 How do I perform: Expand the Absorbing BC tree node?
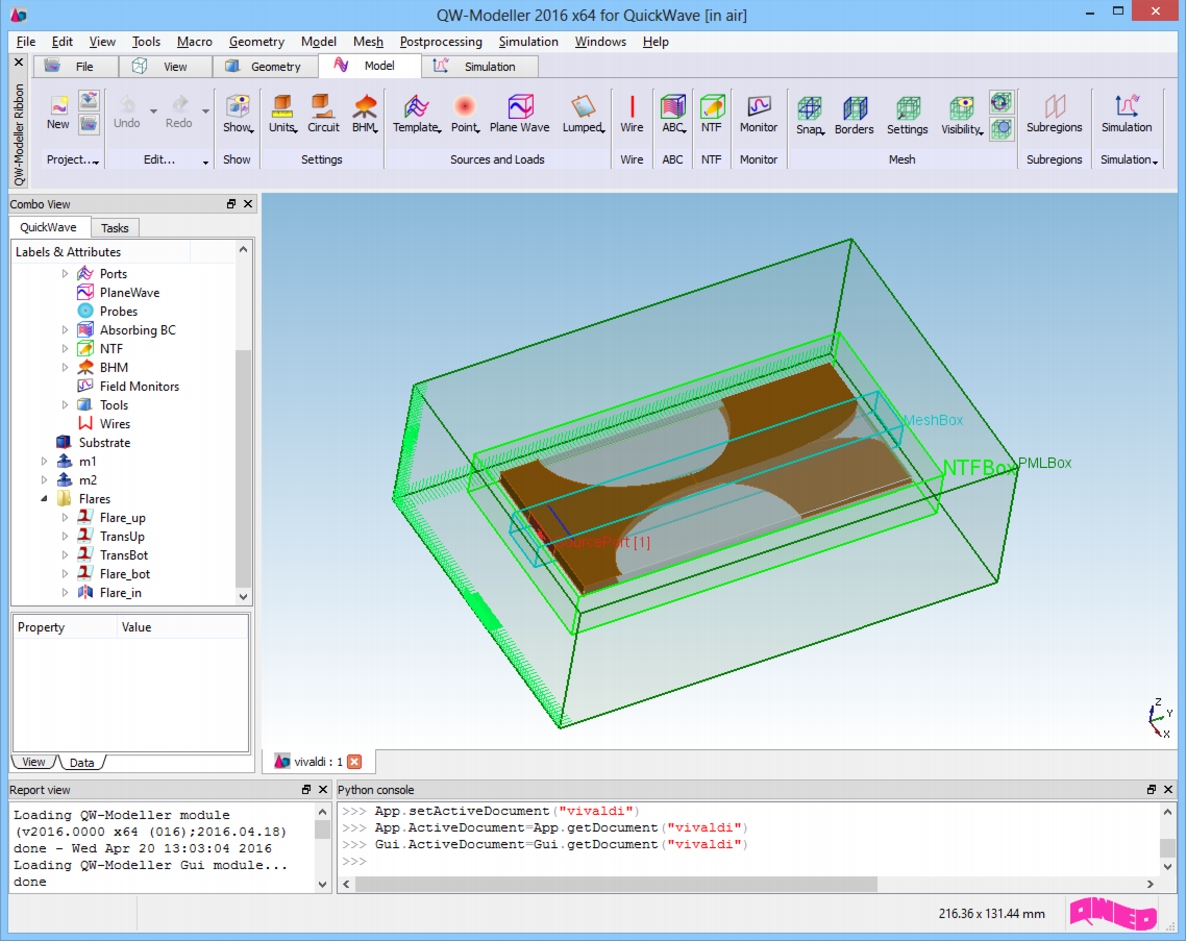(65, 330)
